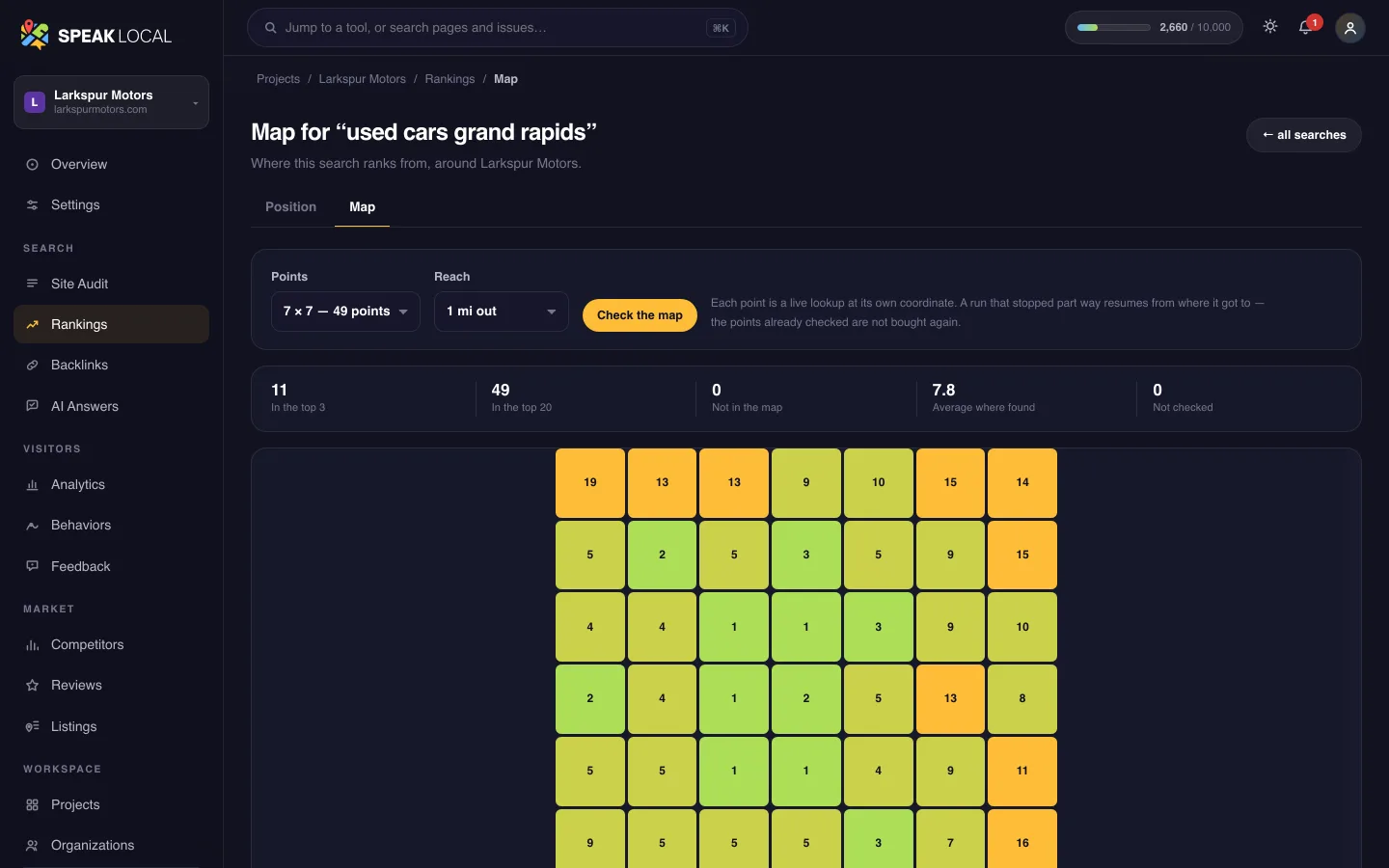Select the Map tab
The width and height of the screenshot is (1389, 868).
(x=363, y=207)
